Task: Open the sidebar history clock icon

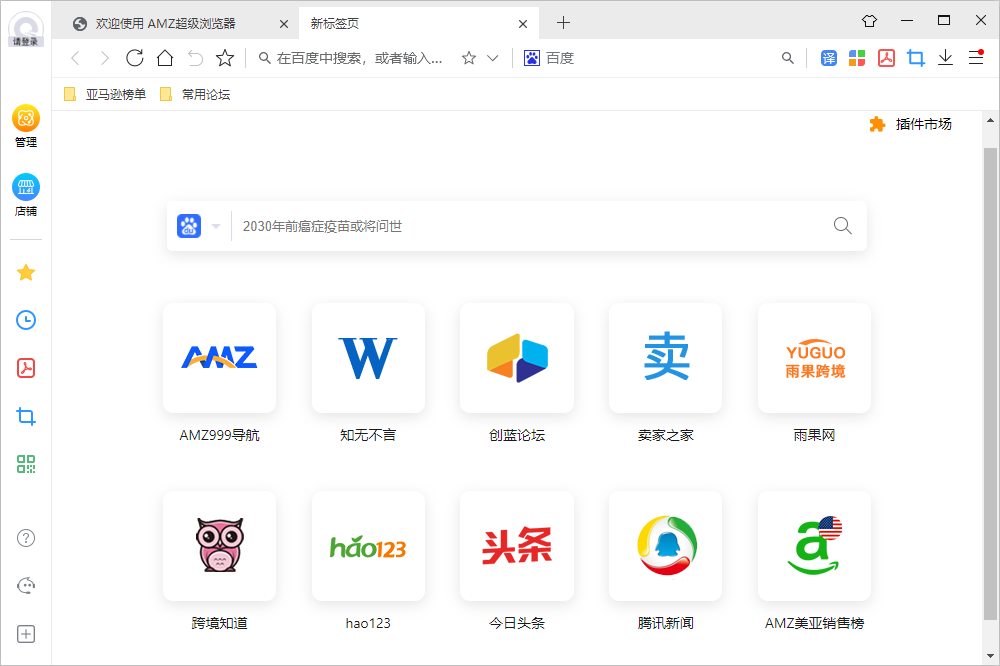Action: click(26, 320)
